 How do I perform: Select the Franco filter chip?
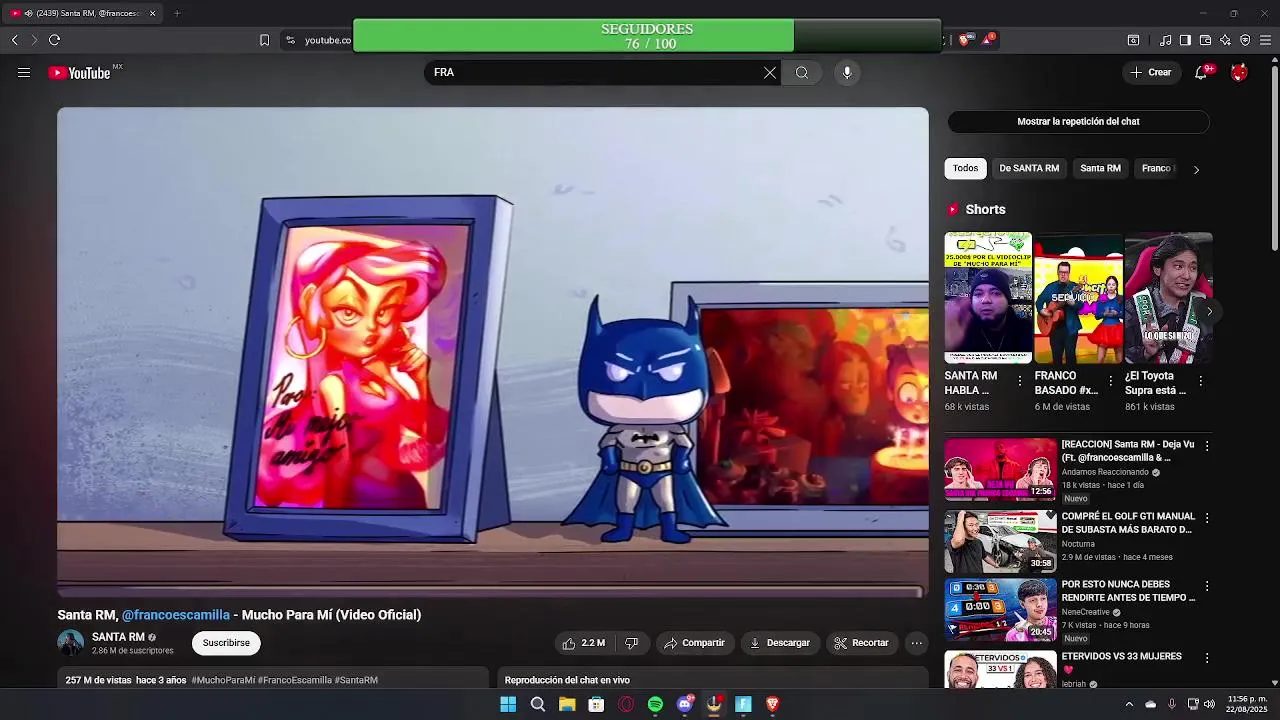pos(1156,168)
